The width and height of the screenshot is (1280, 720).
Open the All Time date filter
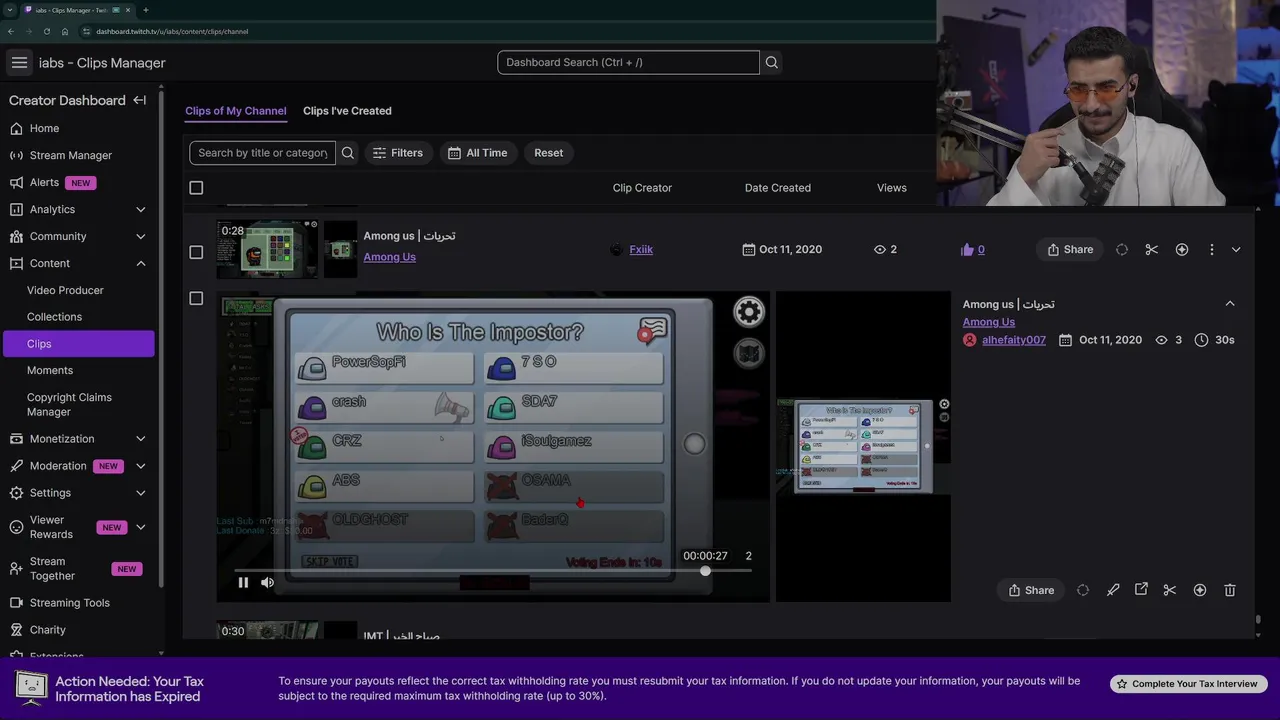[x=477, y=153]
